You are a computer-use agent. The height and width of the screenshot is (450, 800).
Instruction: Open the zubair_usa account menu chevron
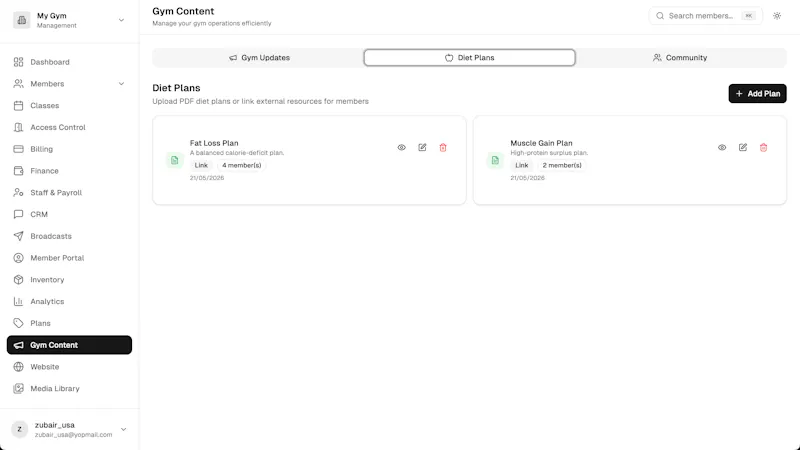pos(123,430)
